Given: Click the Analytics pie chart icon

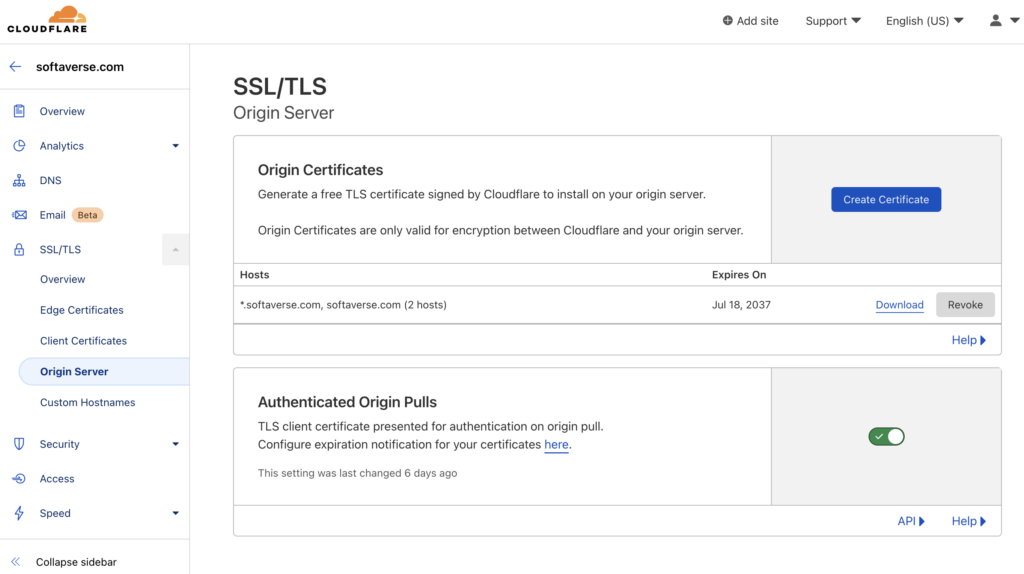Looking at the screenshot, I should 19,146.
